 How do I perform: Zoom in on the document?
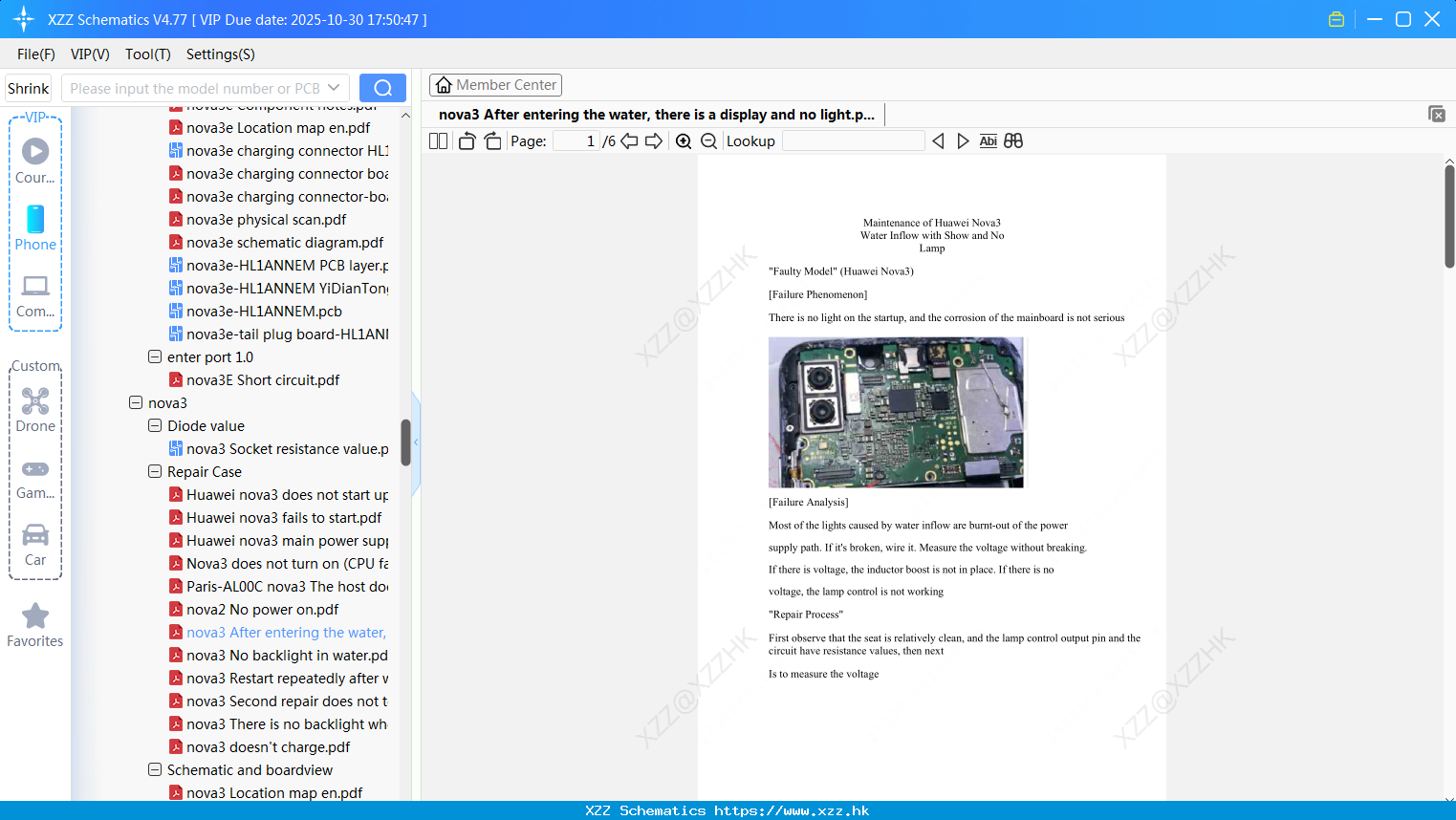(684, 140)
